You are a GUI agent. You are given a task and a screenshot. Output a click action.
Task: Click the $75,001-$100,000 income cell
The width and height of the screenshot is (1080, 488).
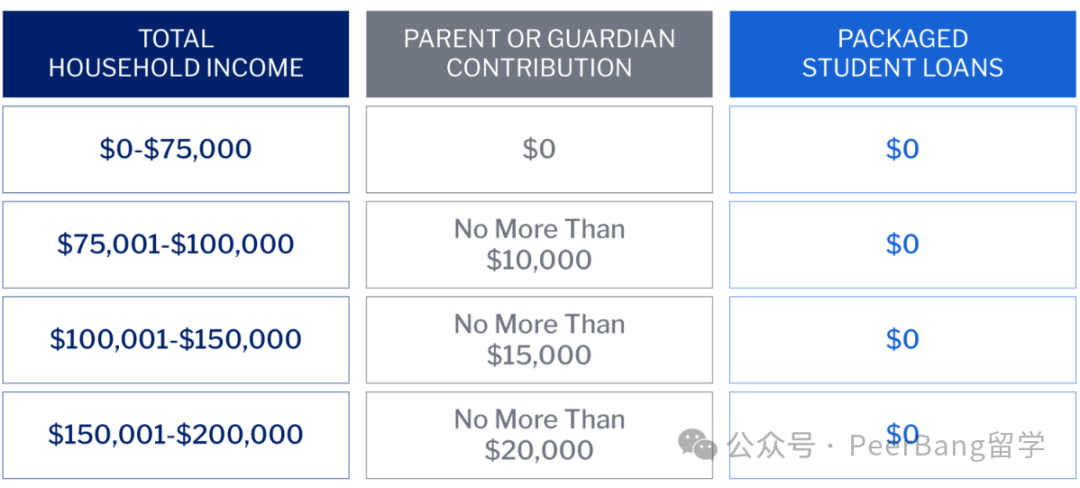pos(176,244)
